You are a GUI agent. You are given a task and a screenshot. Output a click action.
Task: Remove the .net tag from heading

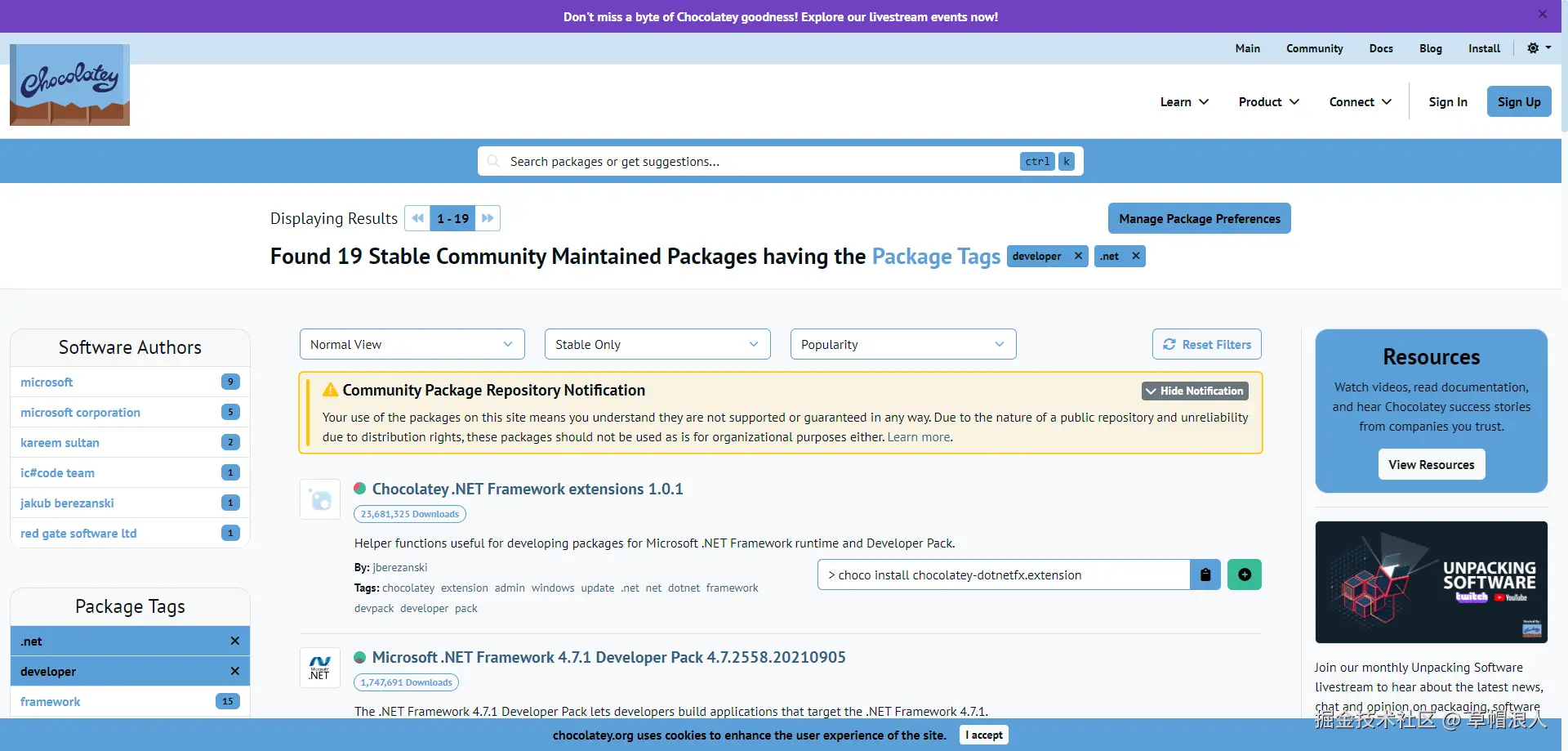[x=1135, y=256]
